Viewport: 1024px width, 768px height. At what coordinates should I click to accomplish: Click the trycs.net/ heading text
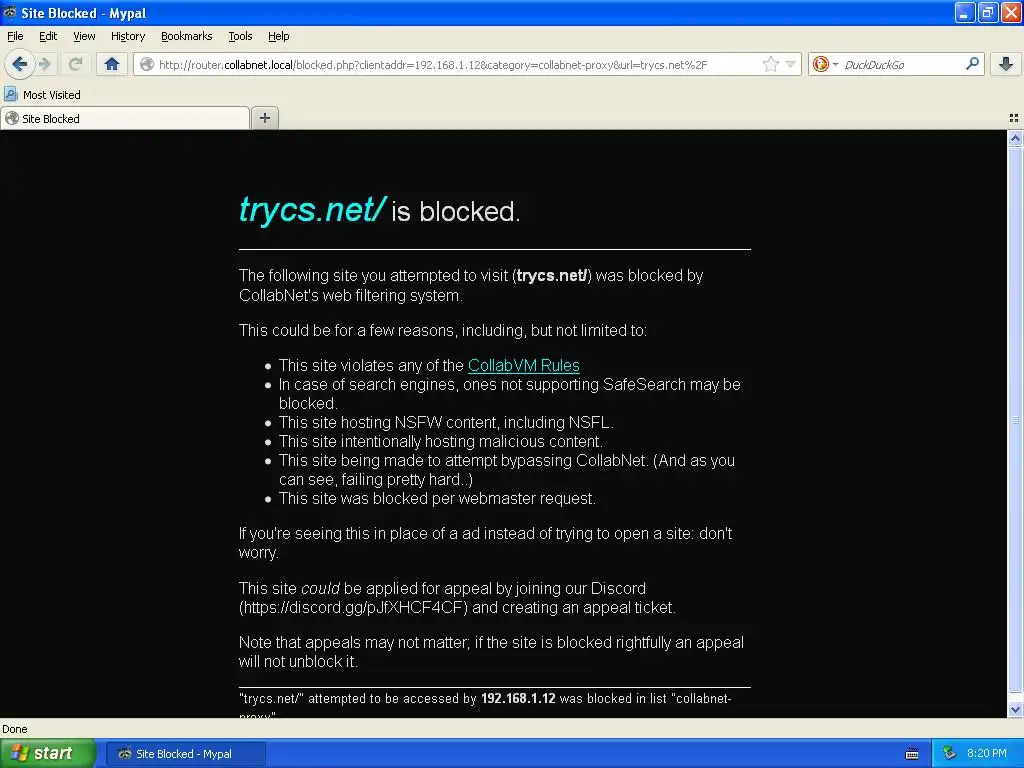pyautogui.click(x=313, y=209)
